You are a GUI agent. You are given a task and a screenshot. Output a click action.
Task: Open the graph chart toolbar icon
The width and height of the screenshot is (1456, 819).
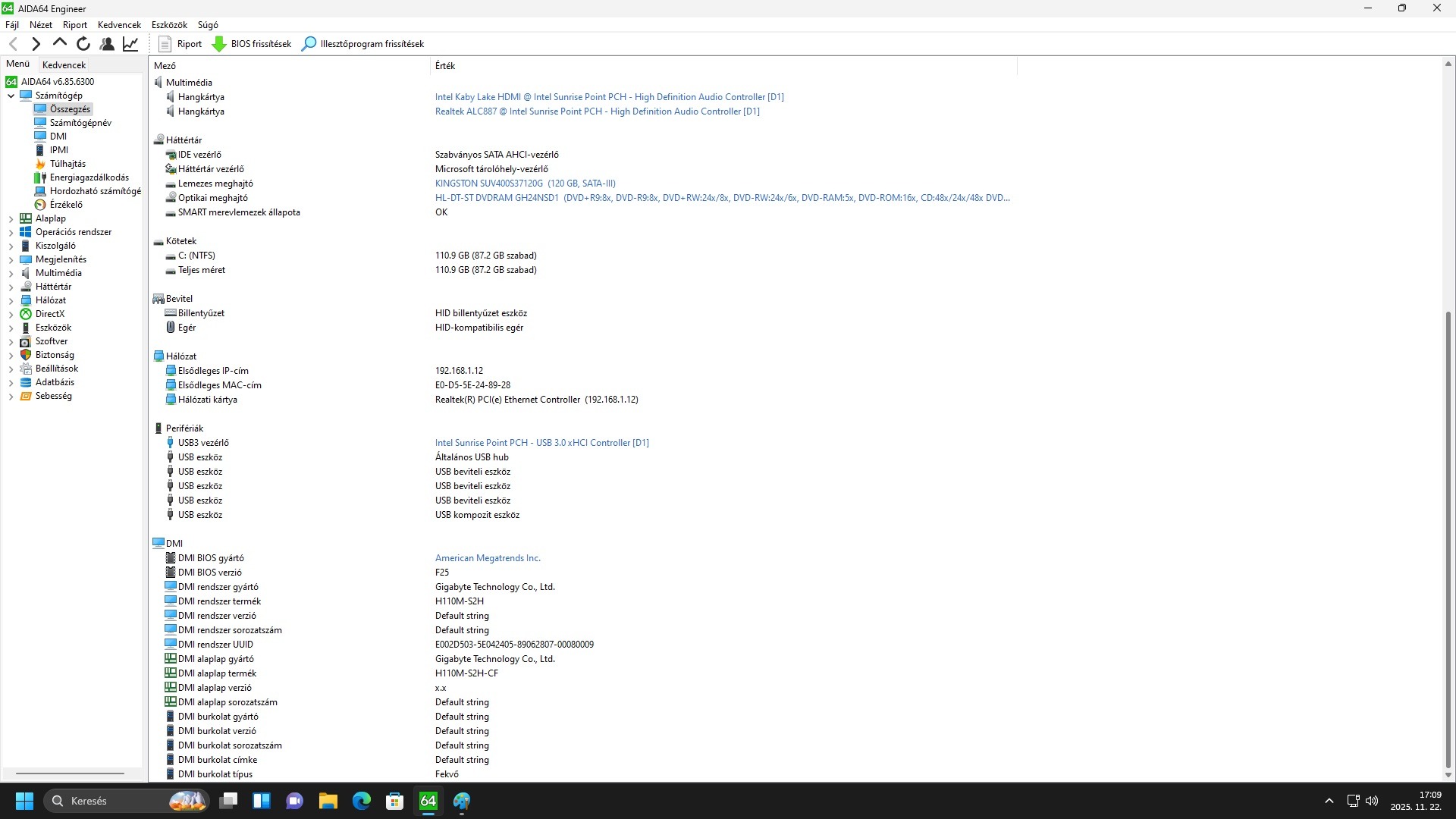coord(130,44)
